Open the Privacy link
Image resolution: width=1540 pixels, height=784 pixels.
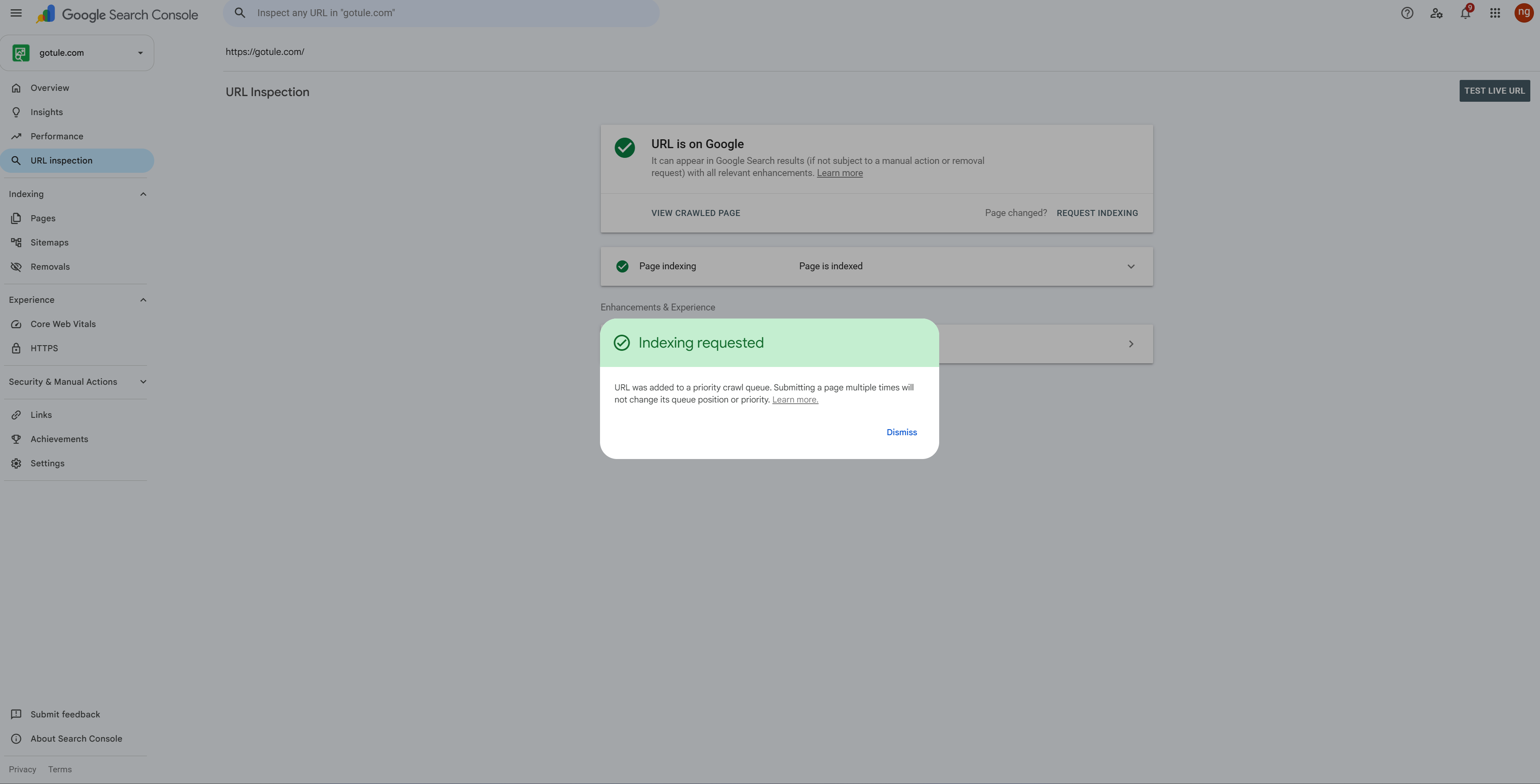(23, 769)
